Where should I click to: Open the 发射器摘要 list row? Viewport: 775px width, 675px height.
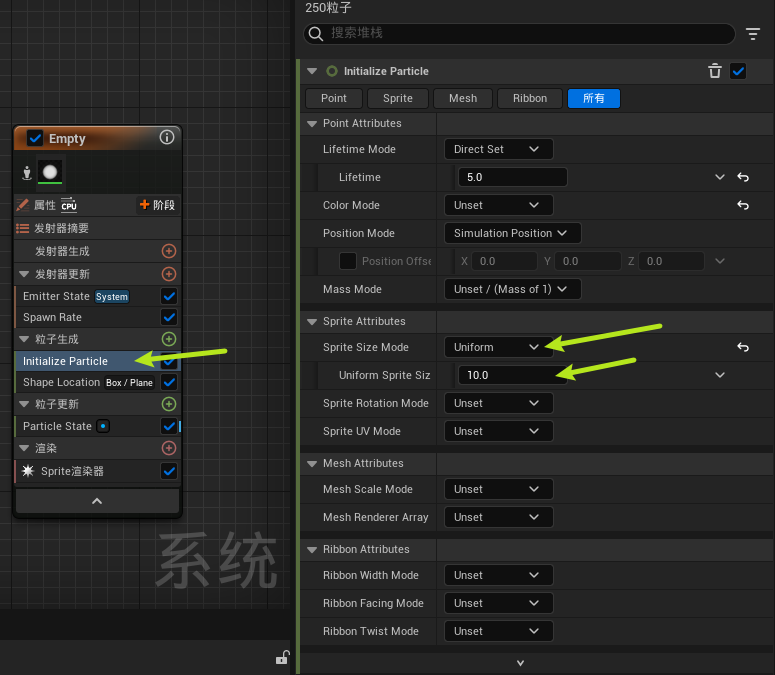[x=97, y=228]
